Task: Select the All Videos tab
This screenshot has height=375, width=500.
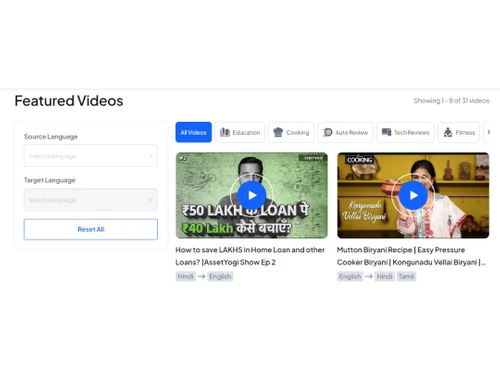Action: [193, 132]
